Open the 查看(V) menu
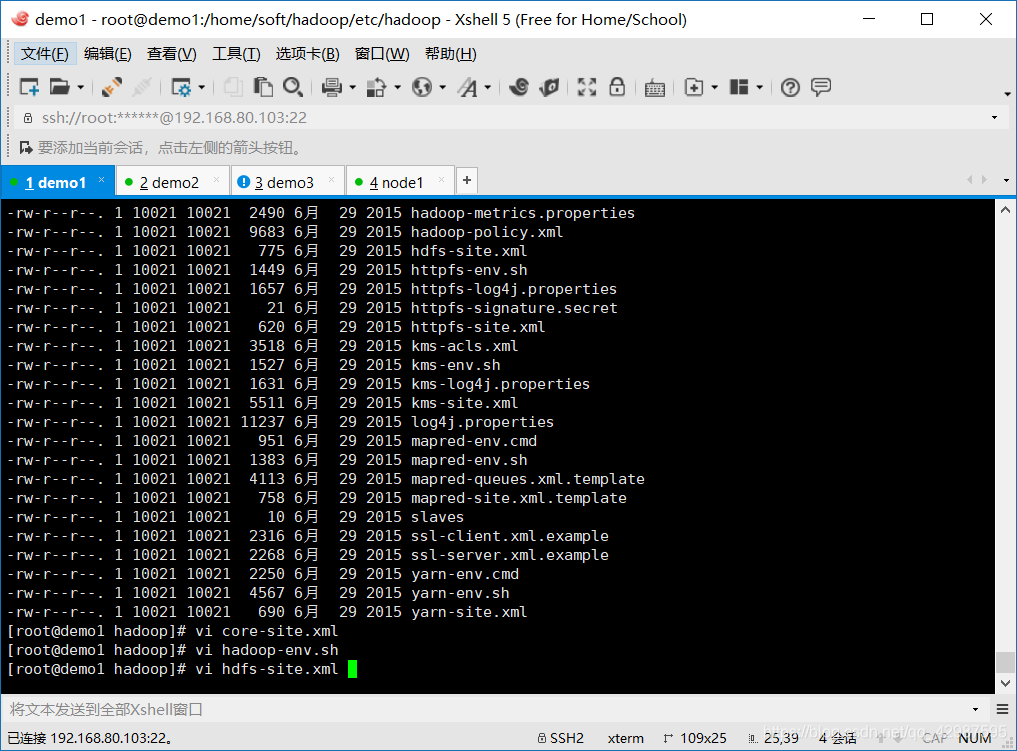The height and width of the screenshot is (751, 1017). coord(172,54)
